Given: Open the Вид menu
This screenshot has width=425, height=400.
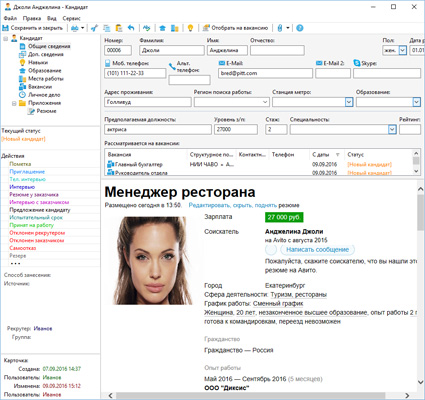Looking at the screenshot, I should 52,18.
